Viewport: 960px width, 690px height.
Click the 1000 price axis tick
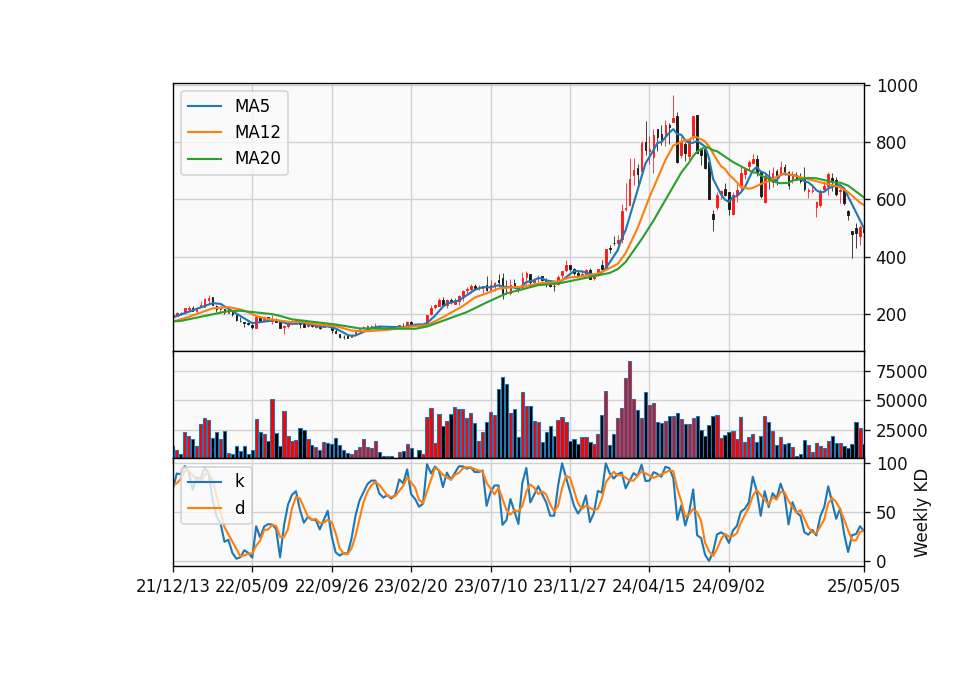pos(897,86)
